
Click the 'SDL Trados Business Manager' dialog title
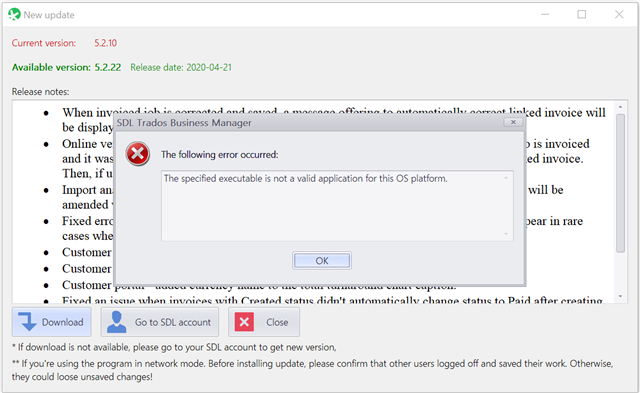point(184,123)
